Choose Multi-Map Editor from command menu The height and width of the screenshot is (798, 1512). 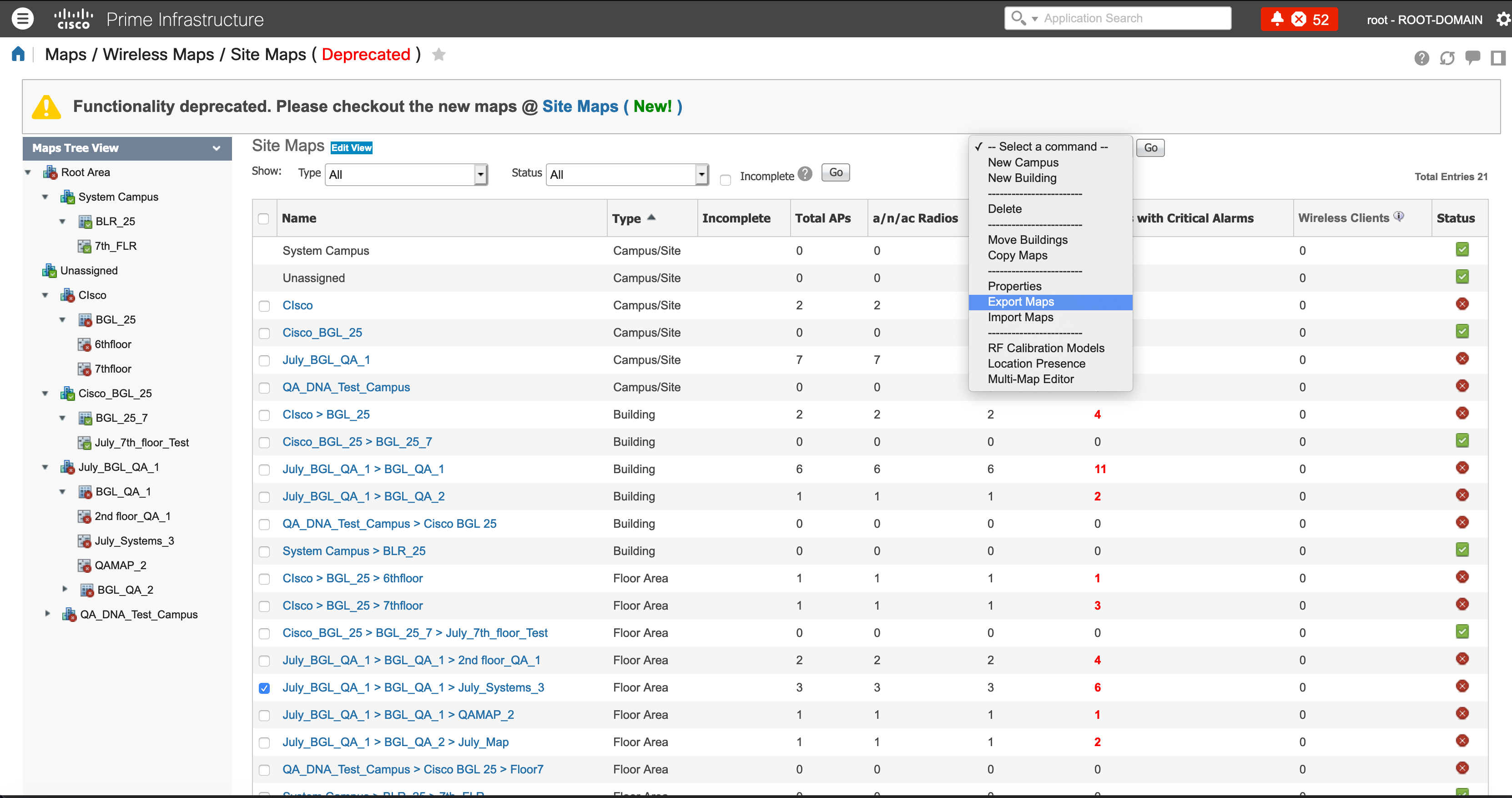[x=1050, y=379]
